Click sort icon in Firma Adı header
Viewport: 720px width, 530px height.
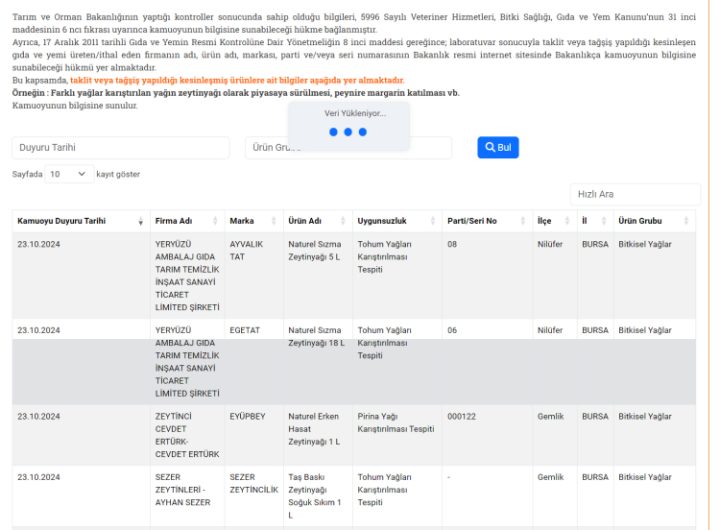click(x=215, y=221)
